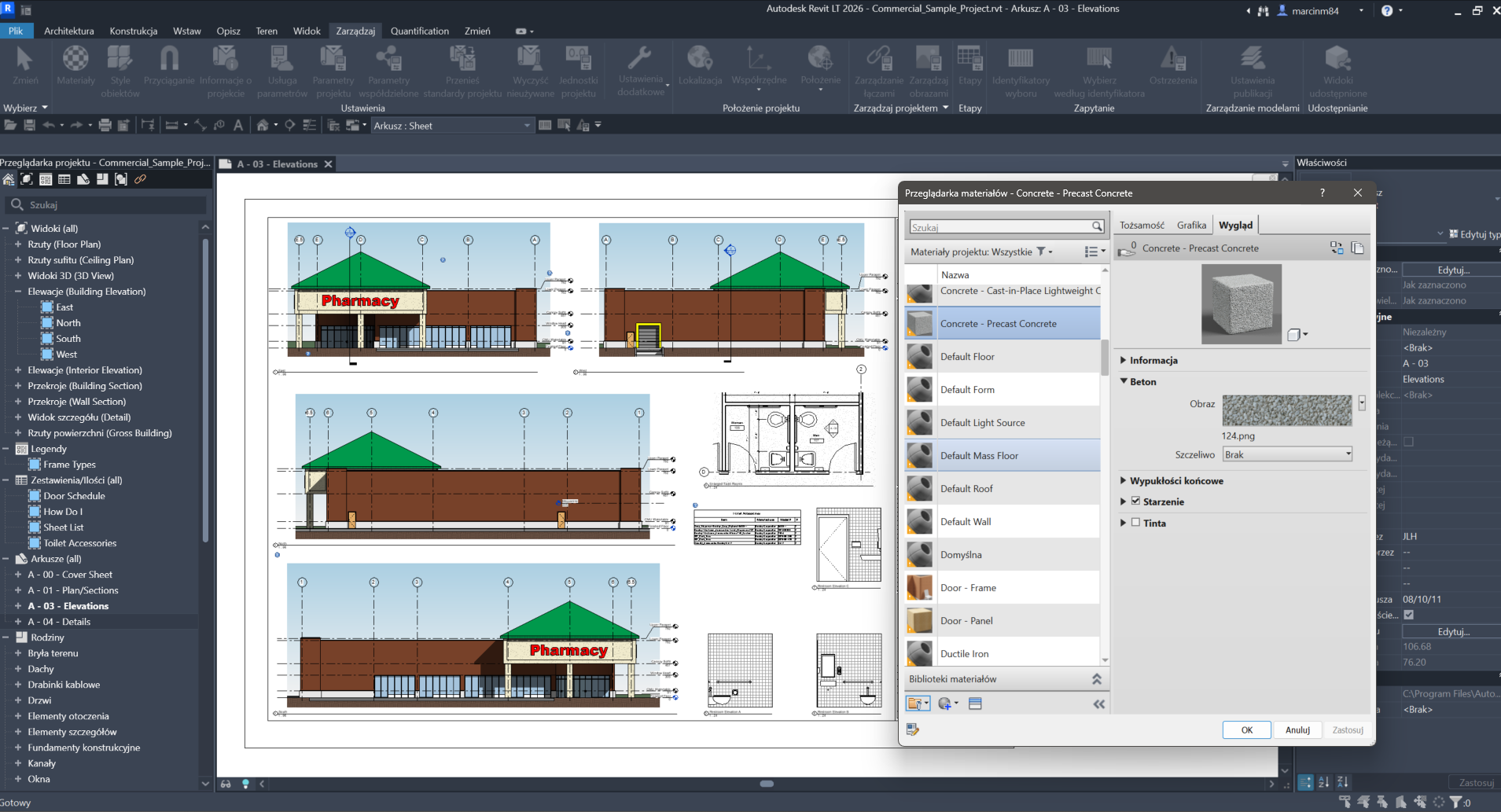Click the Szukaj field in project browser
The width and height of the screenshot is (1501, 812).
(105, 204)
